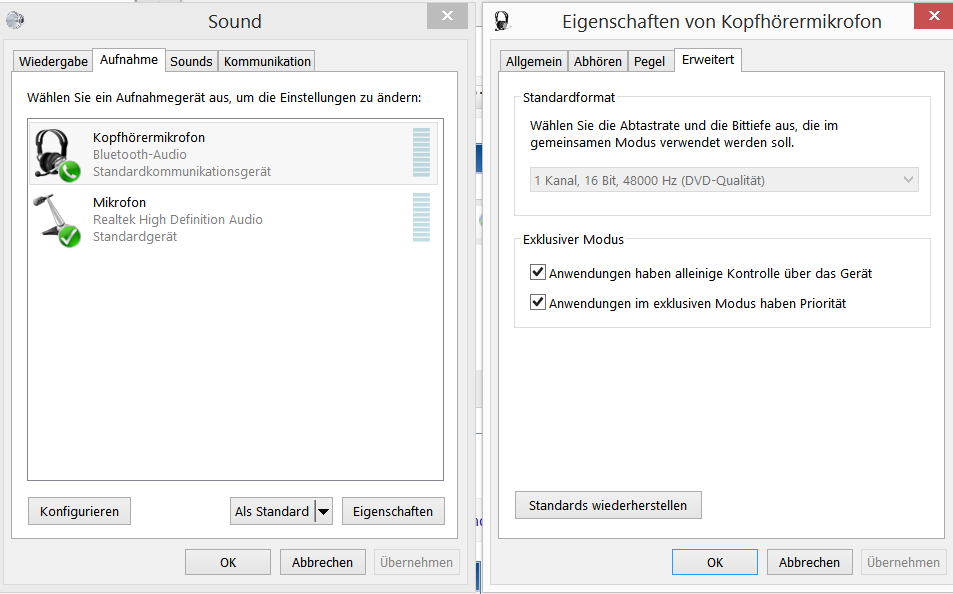Switch to the Pegel tab
Image resolution: width=953 pixels, height=594 pixels.
pyautogui.click(x=649, y=61)
